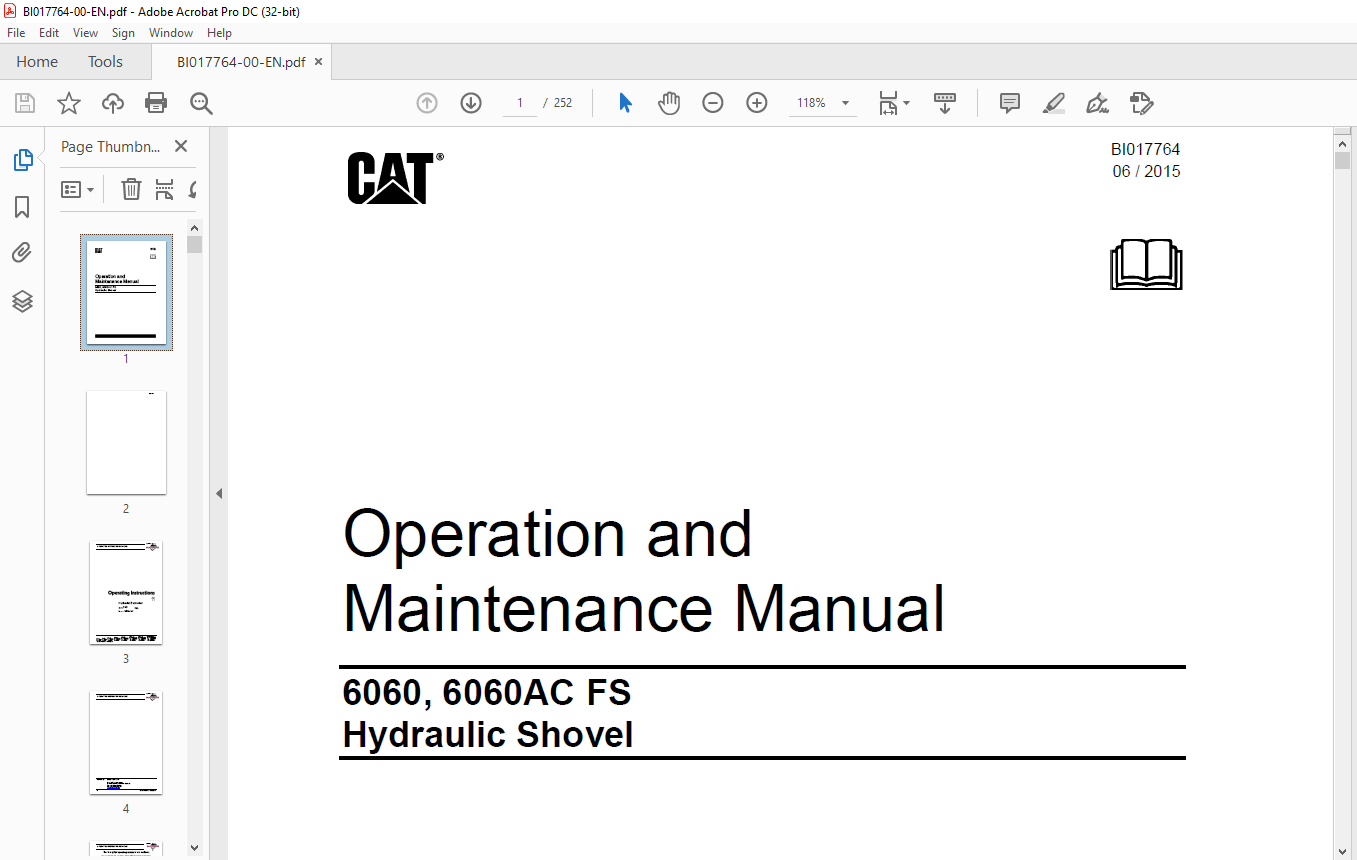Select page 4 thumbnail
This screenshot has height=860, width=1357.
(x=126, y=742)
